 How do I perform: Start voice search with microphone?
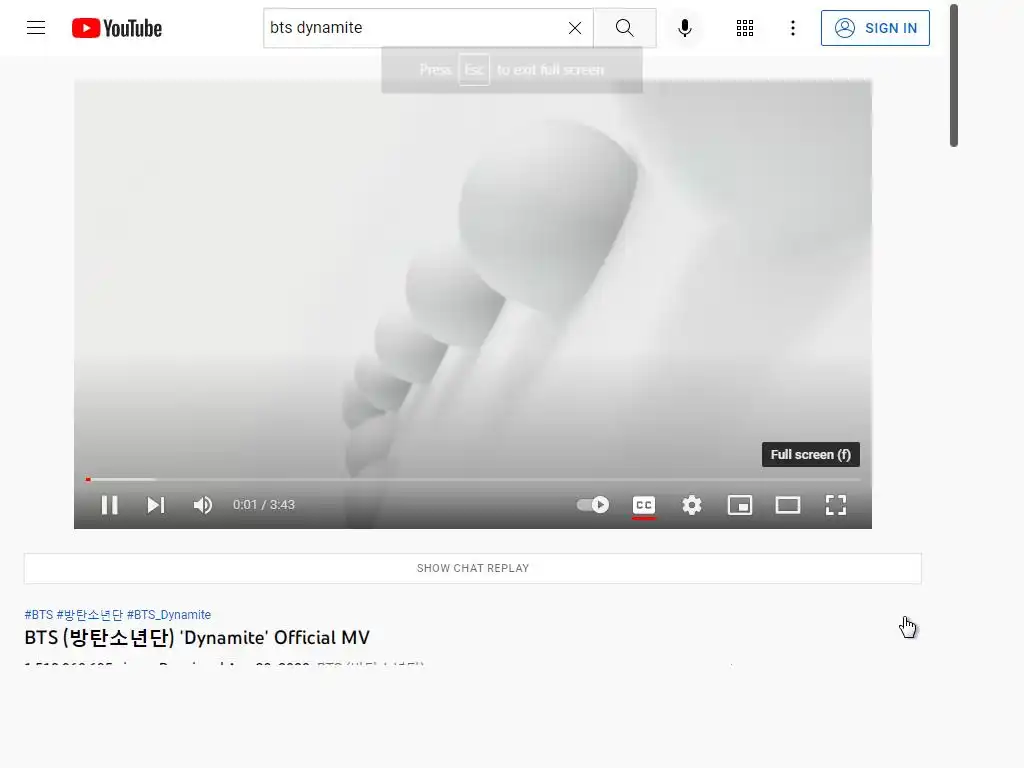pos(684,28)
